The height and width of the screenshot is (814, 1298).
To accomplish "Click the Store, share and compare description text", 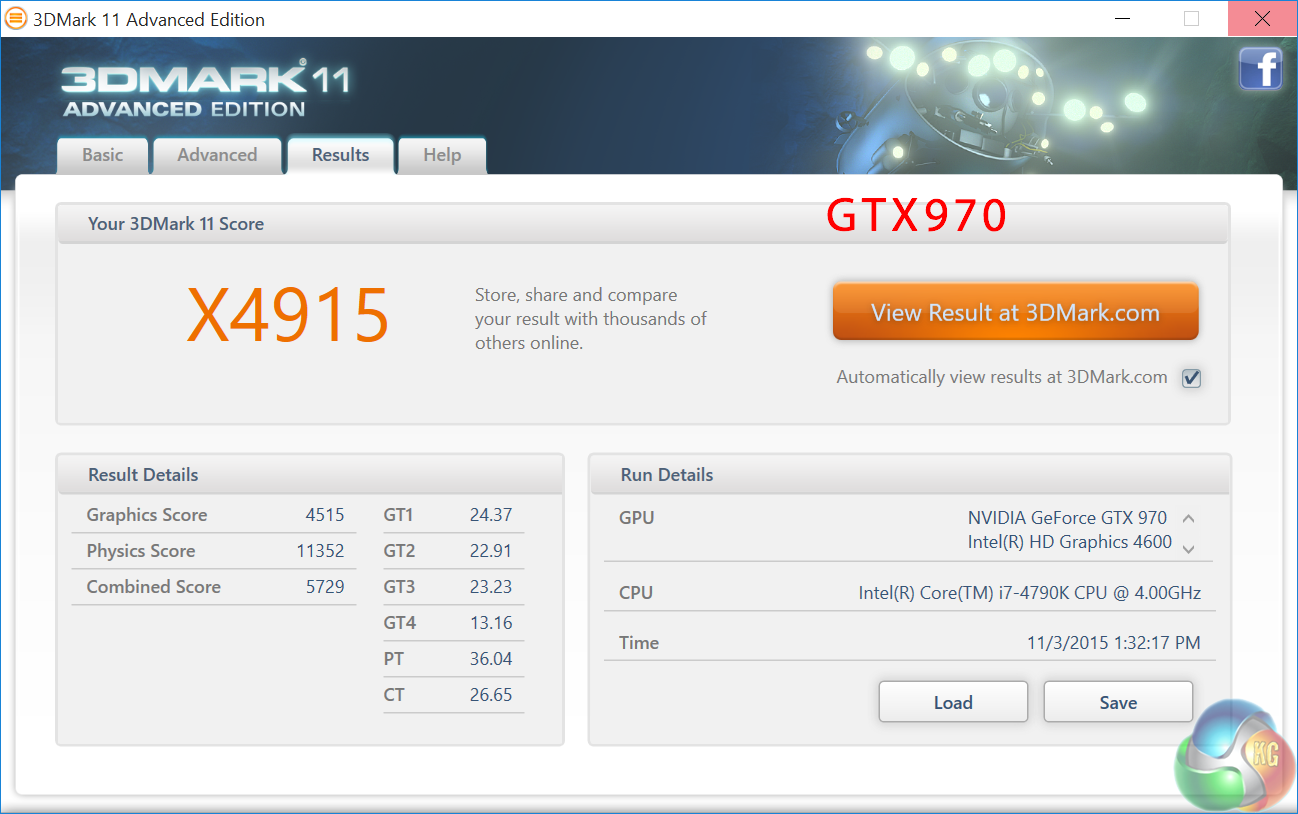I will click(x=591, y=319).
